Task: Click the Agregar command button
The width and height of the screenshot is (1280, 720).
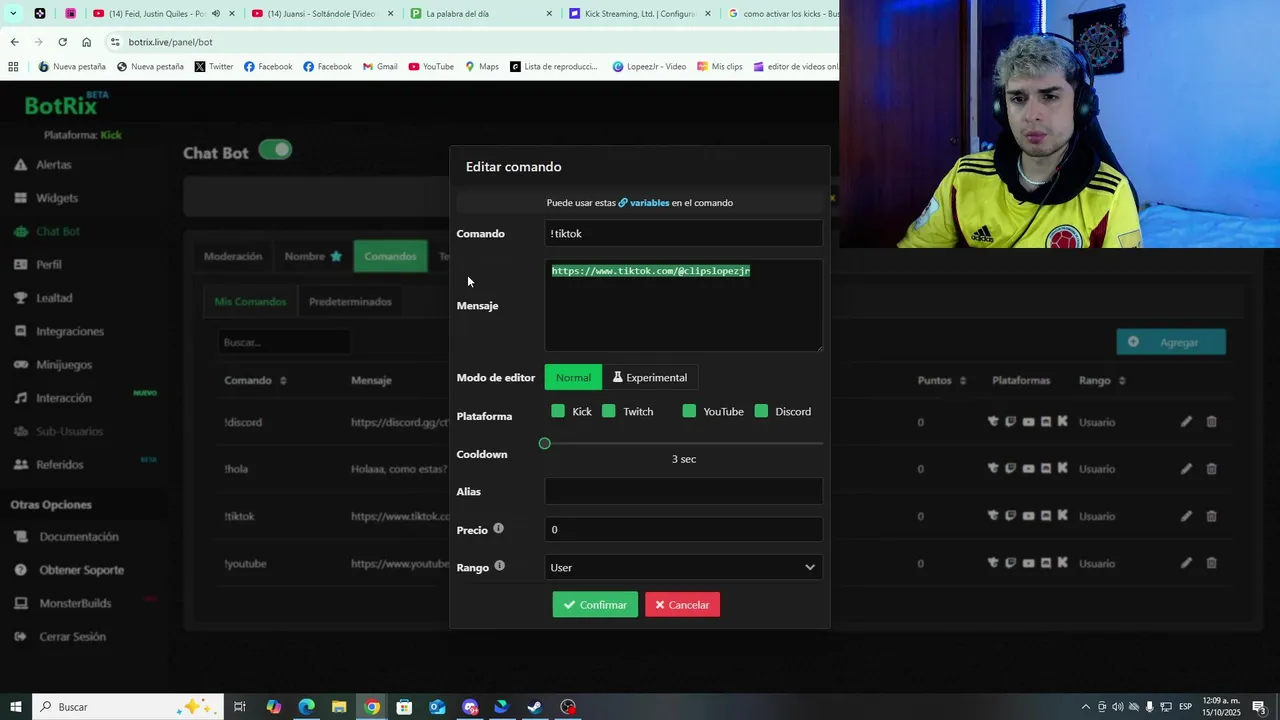Action: pos(1171,342)
